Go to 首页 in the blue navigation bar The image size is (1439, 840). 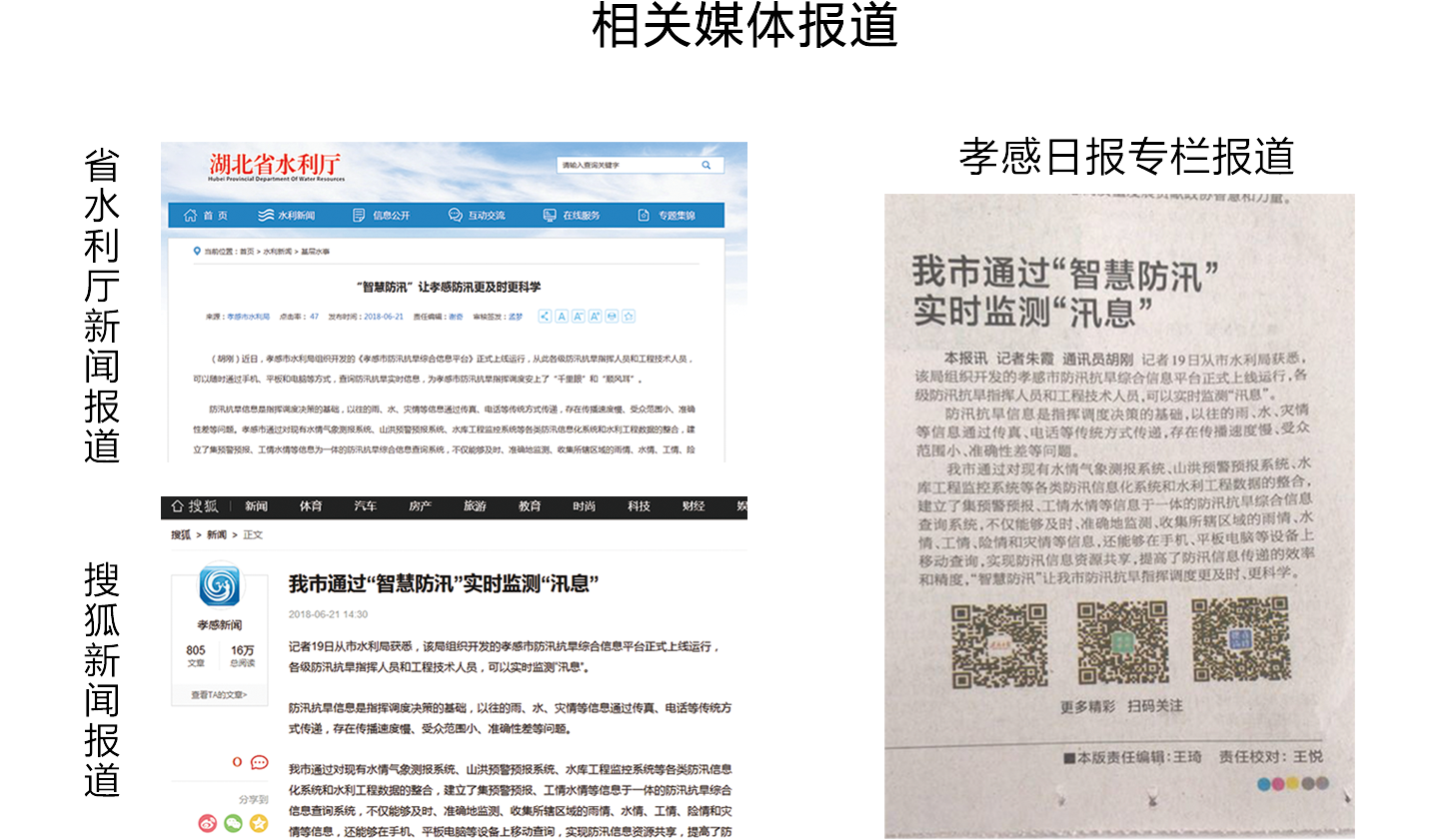click(206, 215)
